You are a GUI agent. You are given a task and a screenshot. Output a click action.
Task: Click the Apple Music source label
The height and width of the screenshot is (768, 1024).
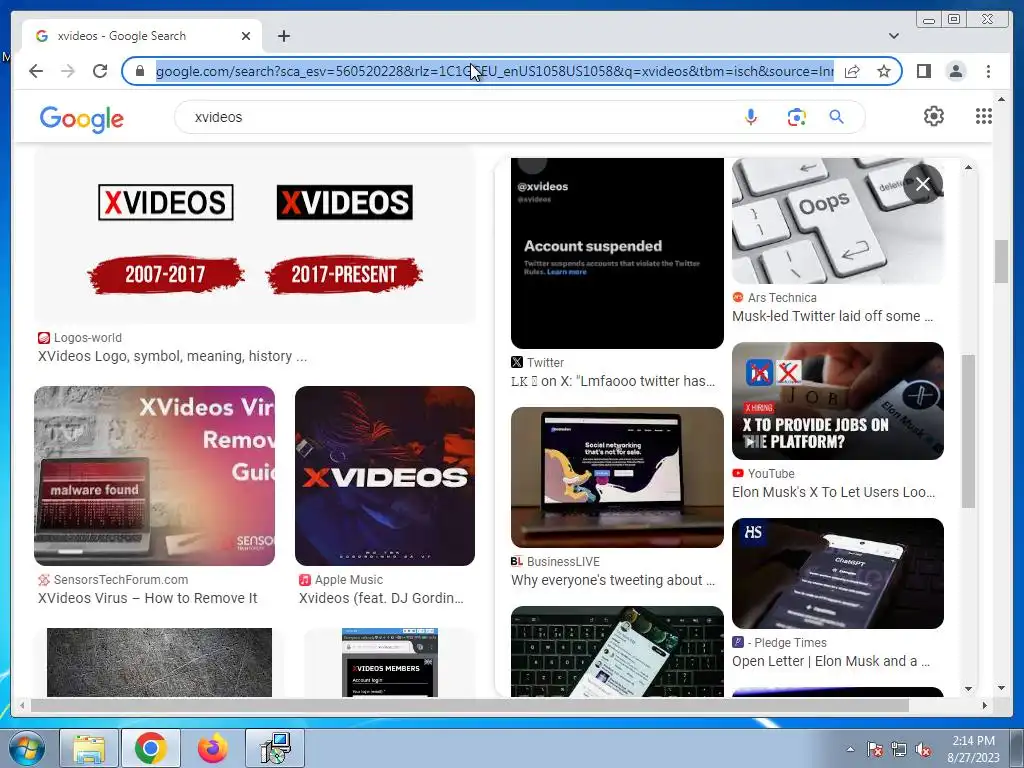[349, 580]
